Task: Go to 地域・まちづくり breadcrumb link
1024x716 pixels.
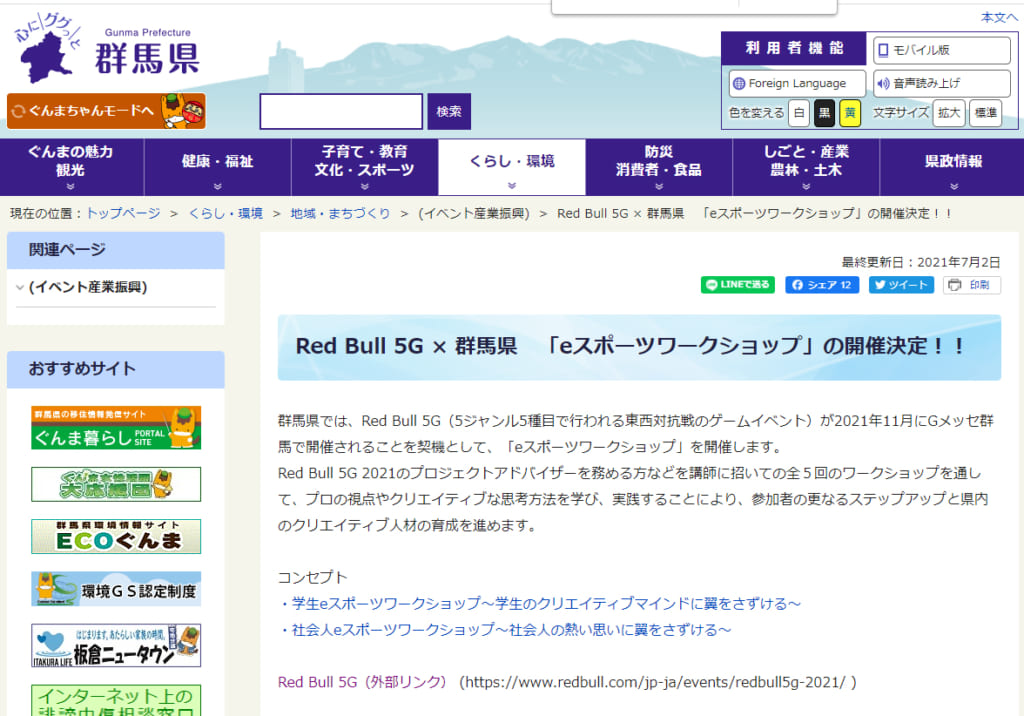Action: pos(340,214)
